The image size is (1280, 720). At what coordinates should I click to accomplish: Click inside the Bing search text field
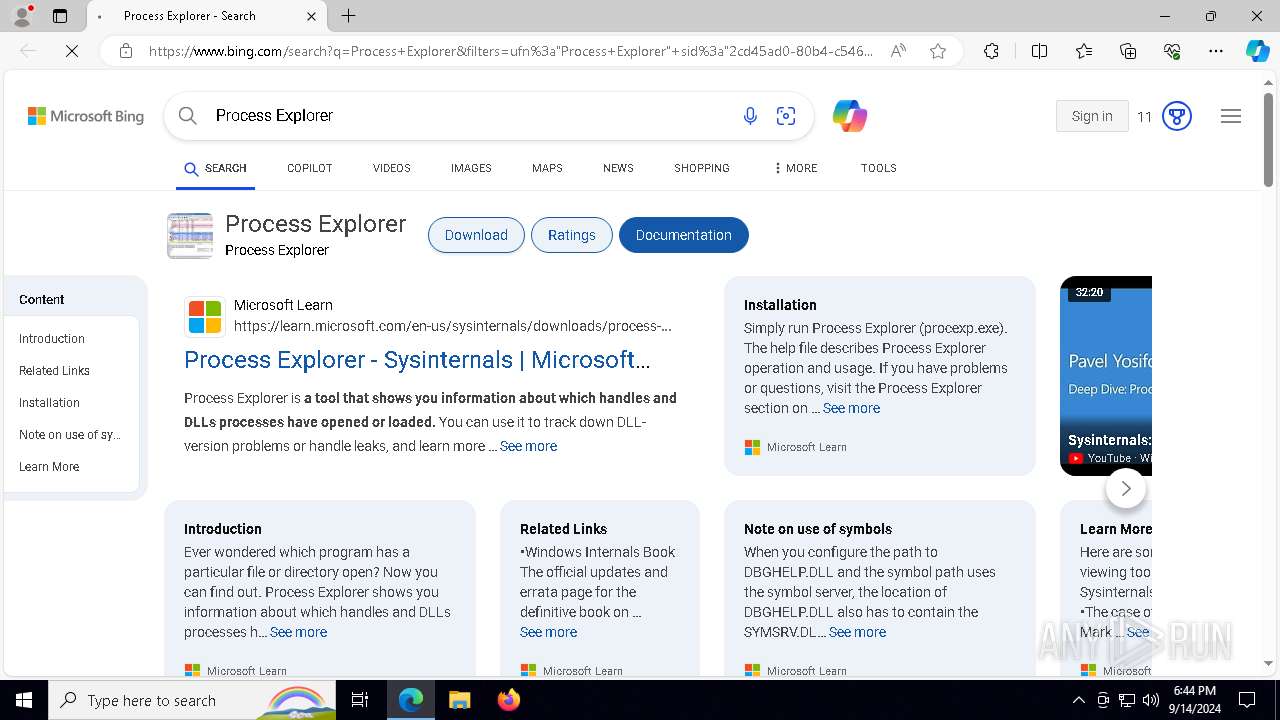tap(470, 116)
